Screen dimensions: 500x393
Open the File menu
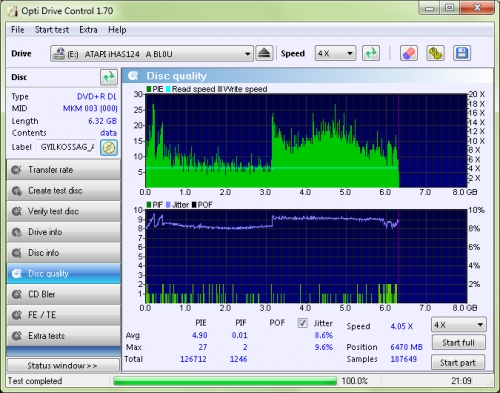point(18,30)
